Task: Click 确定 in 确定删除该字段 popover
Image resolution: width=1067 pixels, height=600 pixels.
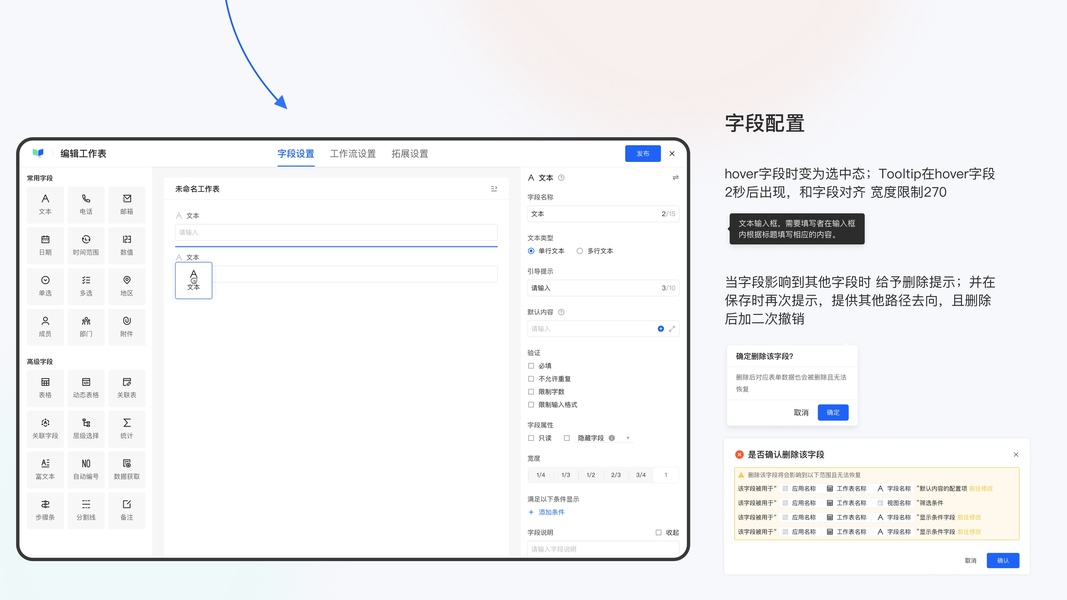Action: (833, 412)
